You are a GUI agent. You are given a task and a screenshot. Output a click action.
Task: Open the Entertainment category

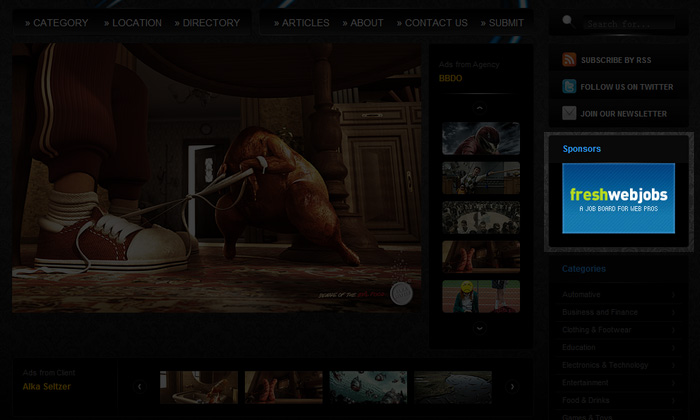tap(585, 383)
